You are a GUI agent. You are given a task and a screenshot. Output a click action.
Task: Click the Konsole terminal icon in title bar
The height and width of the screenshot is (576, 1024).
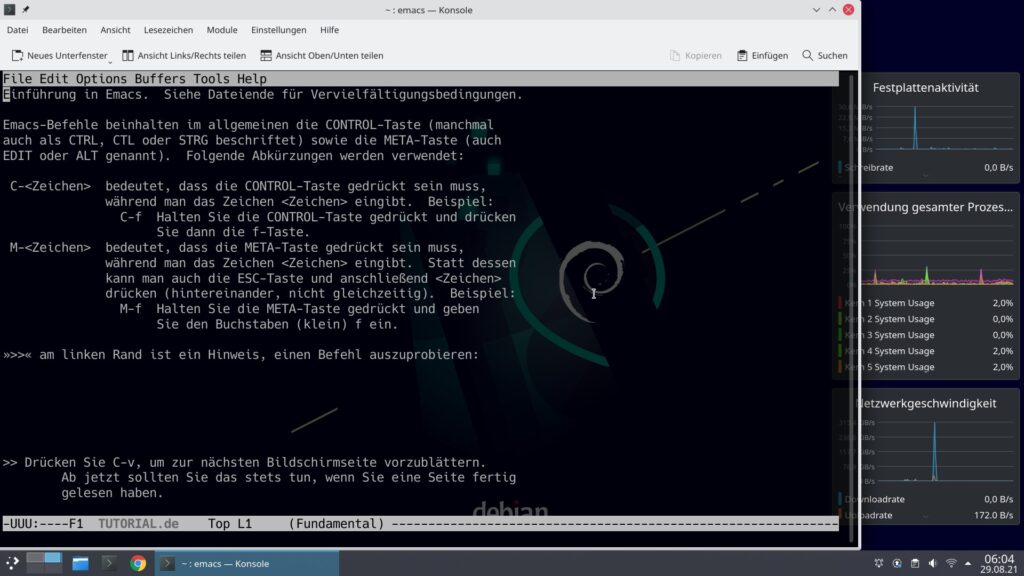pos(9,10)
